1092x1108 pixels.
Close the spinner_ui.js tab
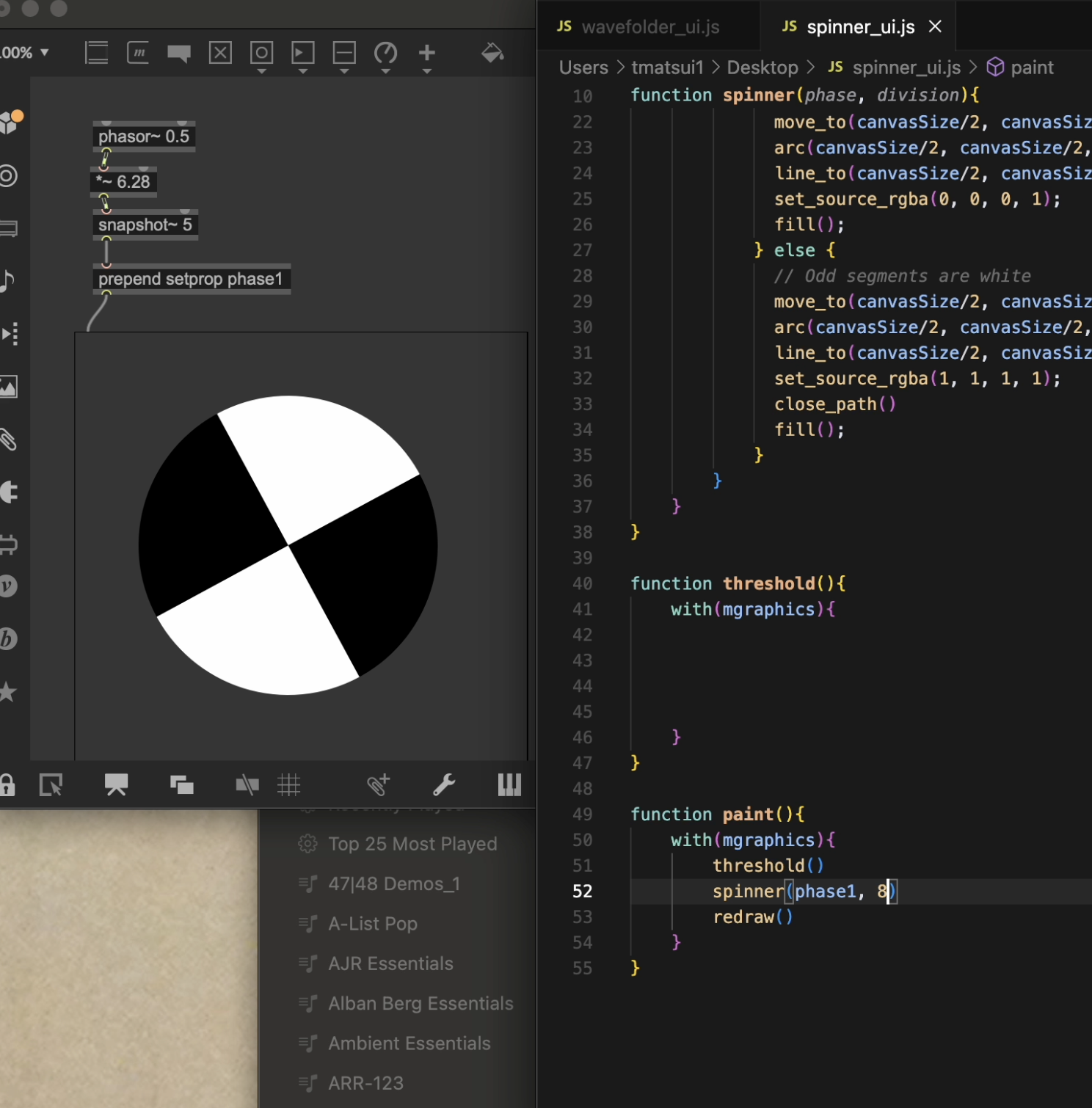tap(935, 27)
